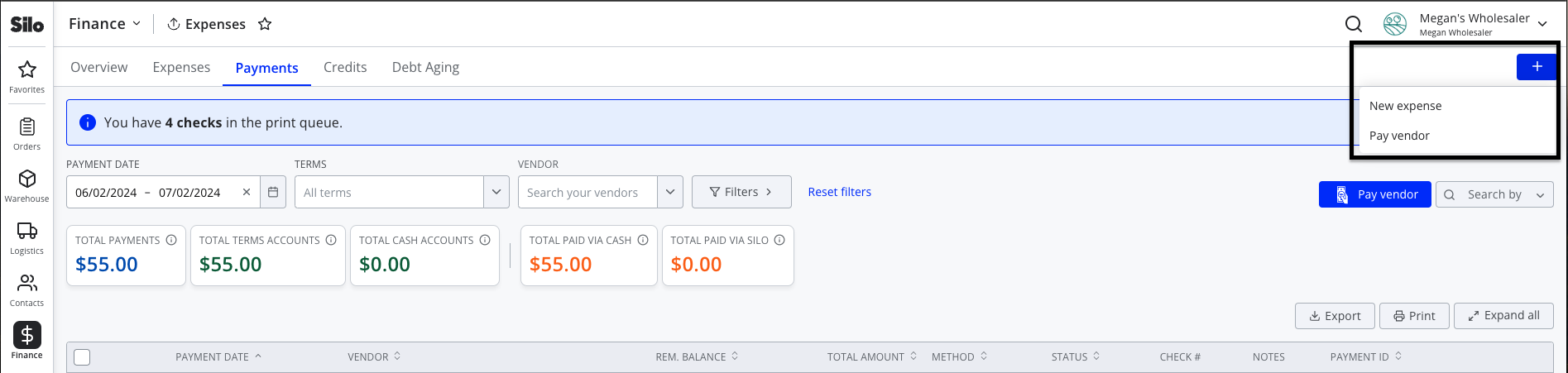The image size is (1568, 373).
Task: Clear the payment date range
Action: (x=247, y=192)
